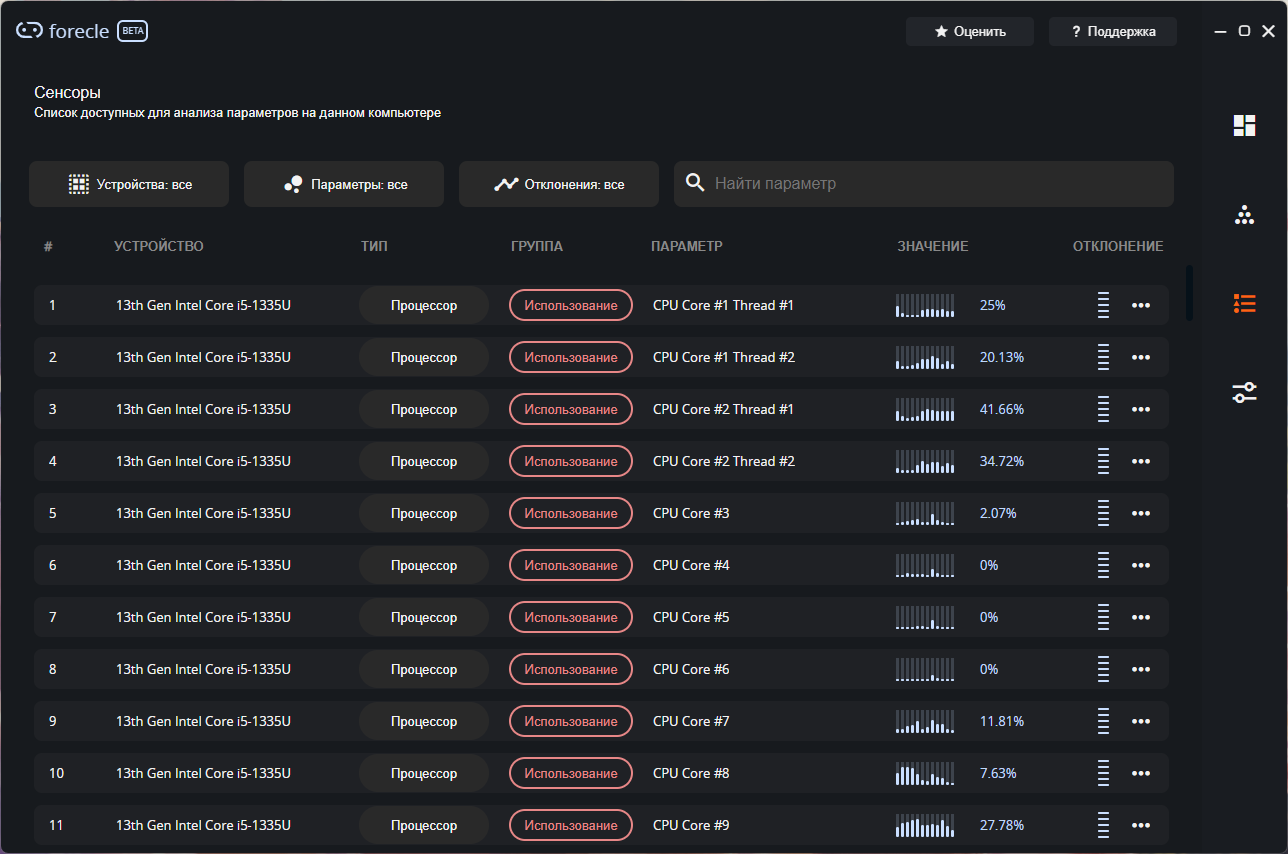Click the ПАРАМЕТР column header
1288x854 pixels.
click(687, 246)
